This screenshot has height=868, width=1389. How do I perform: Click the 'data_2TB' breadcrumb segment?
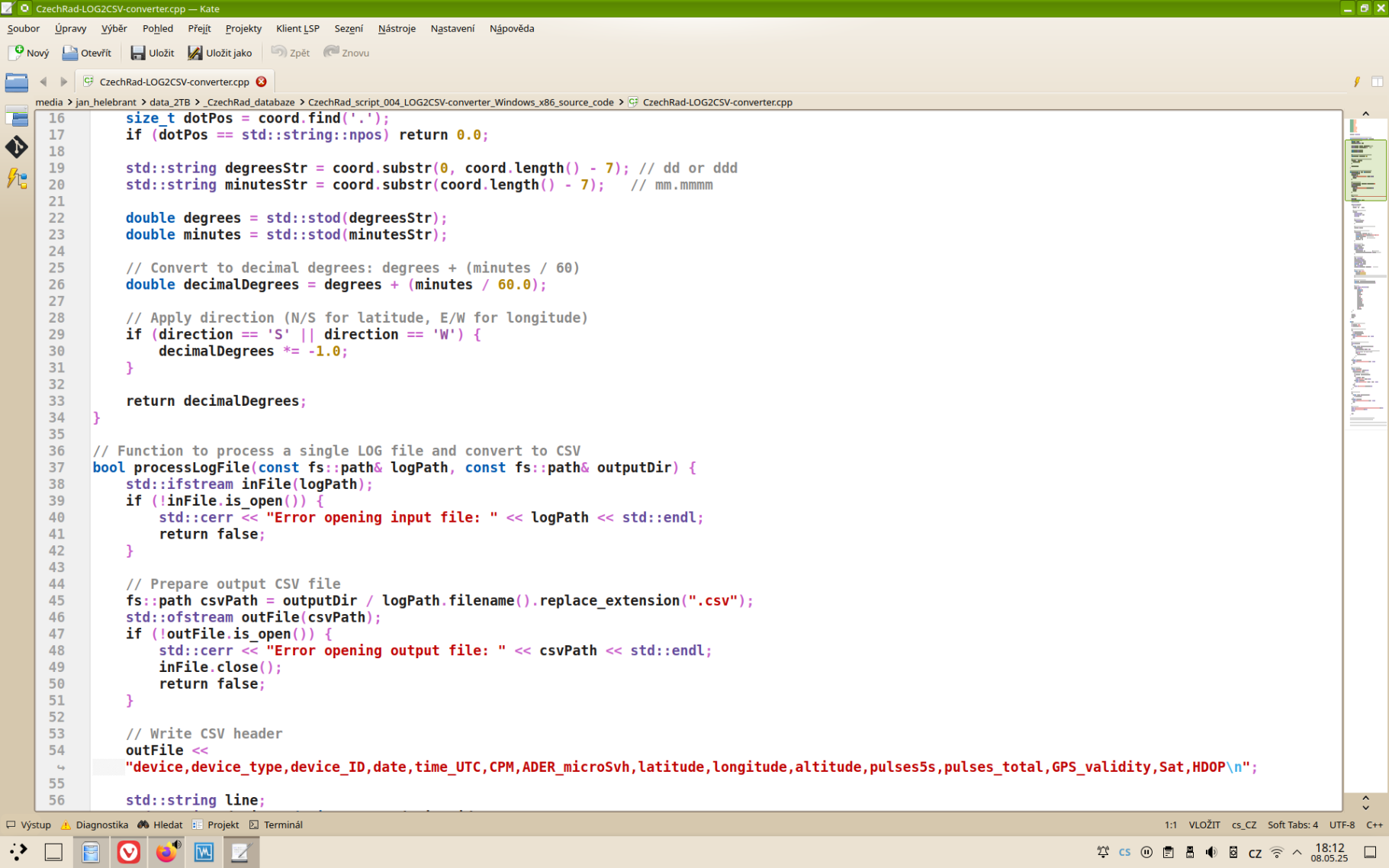coord(169,102)
